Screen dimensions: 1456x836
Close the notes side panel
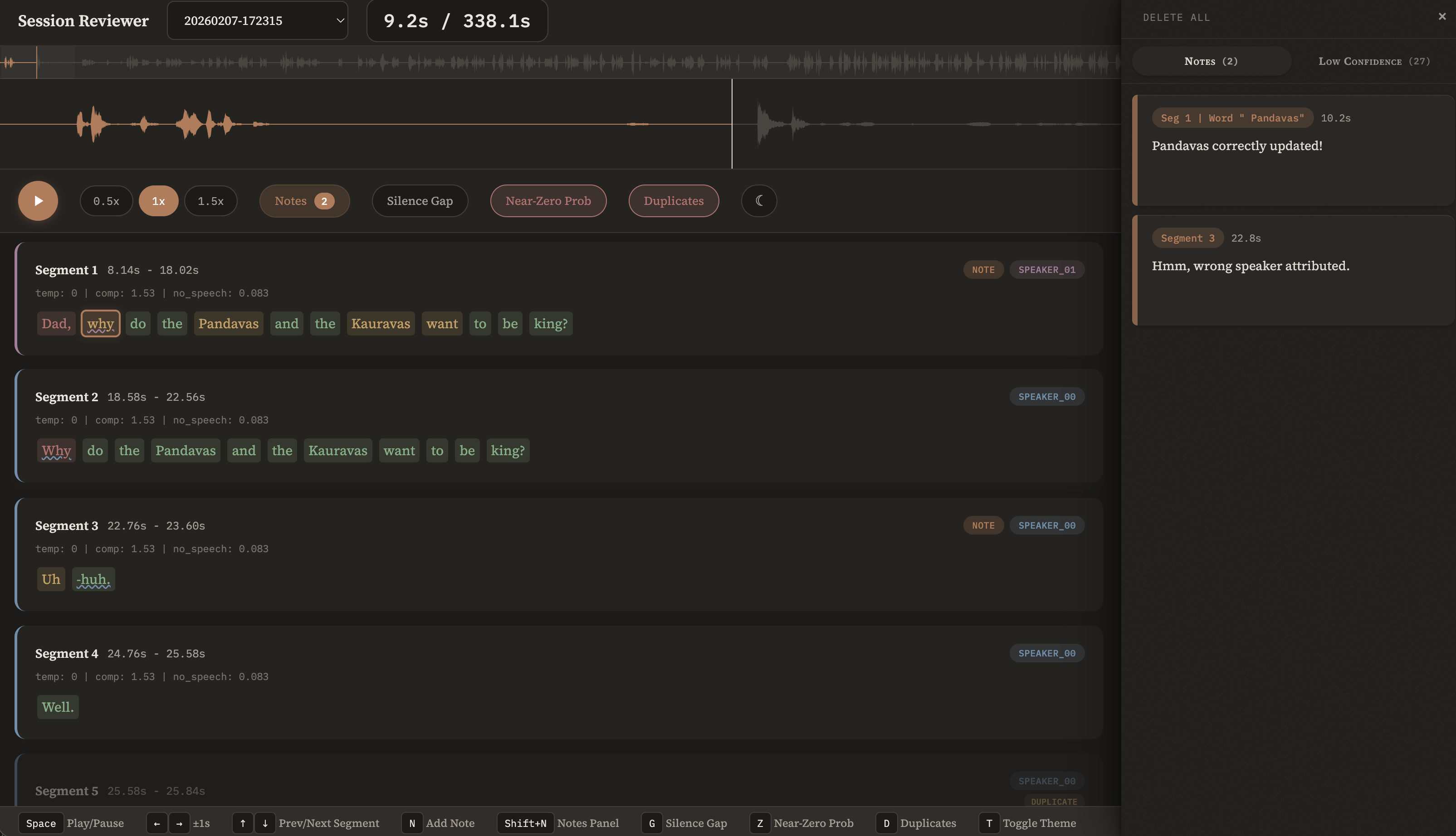[x=1441, y=16]
